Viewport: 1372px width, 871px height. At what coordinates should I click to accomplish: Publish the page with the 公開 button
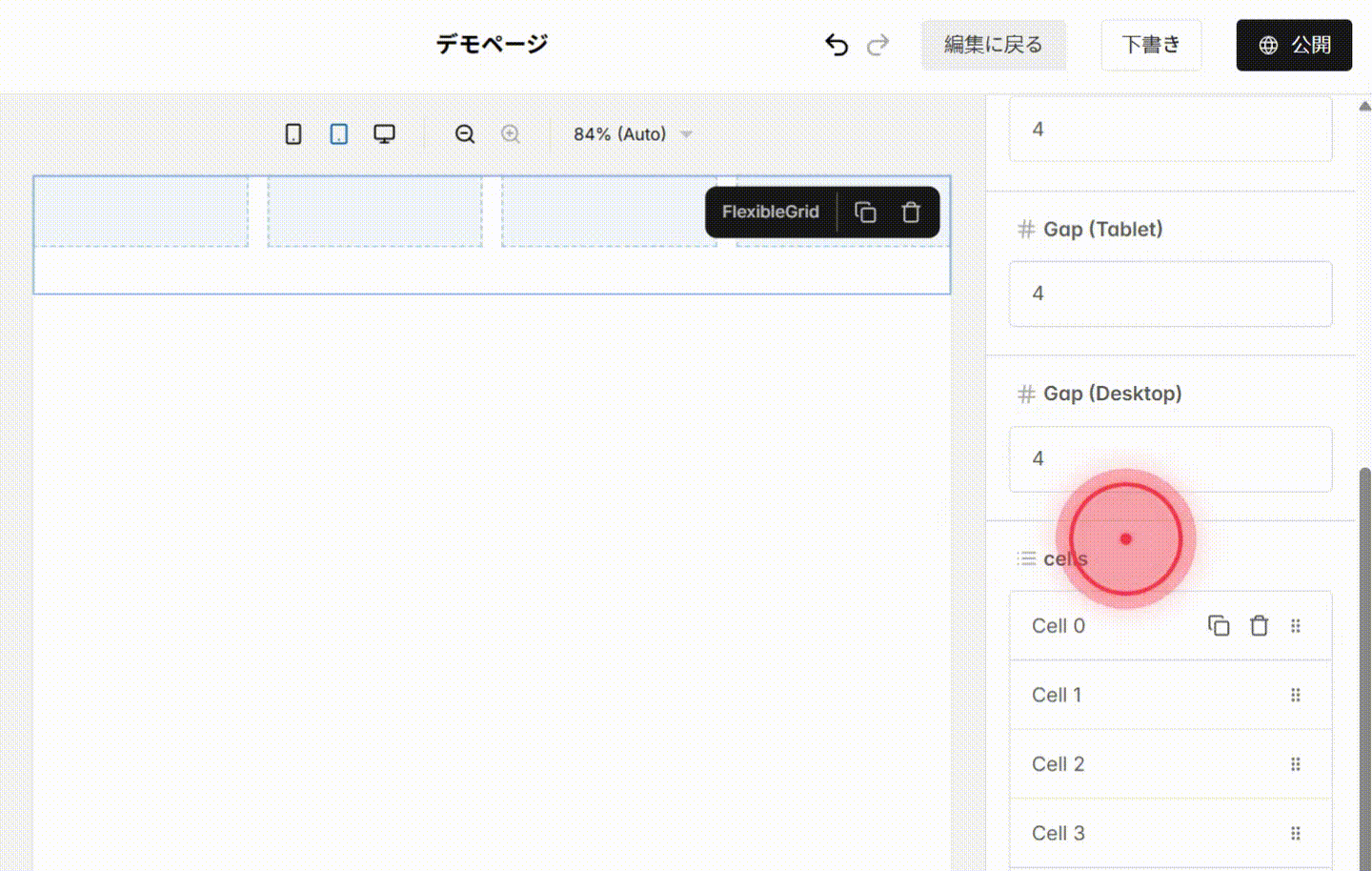tap(1294, 44)
